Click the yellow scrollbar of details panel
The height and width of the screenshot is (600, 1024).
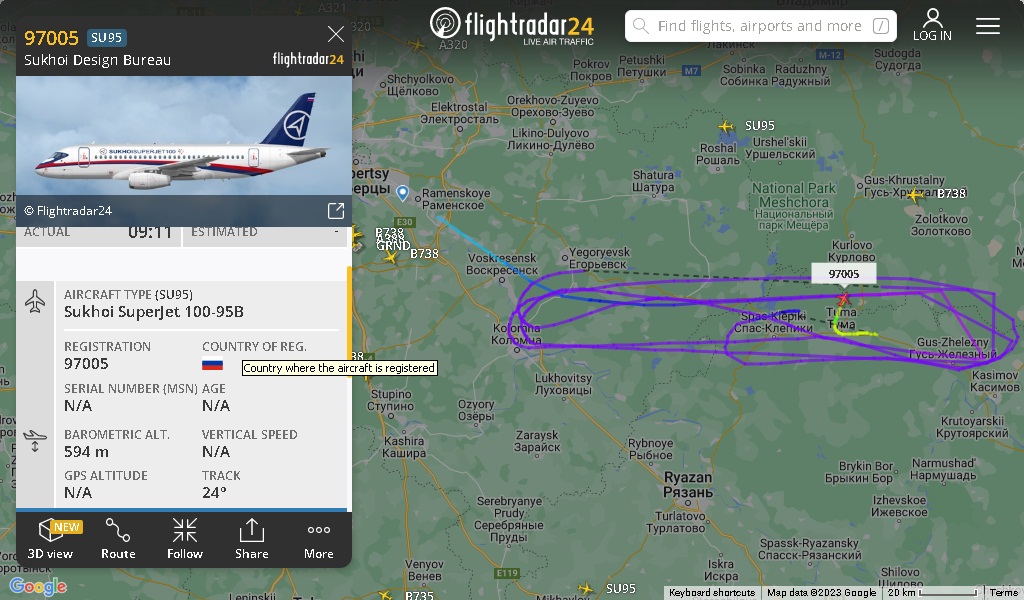[x=349, y=307]
